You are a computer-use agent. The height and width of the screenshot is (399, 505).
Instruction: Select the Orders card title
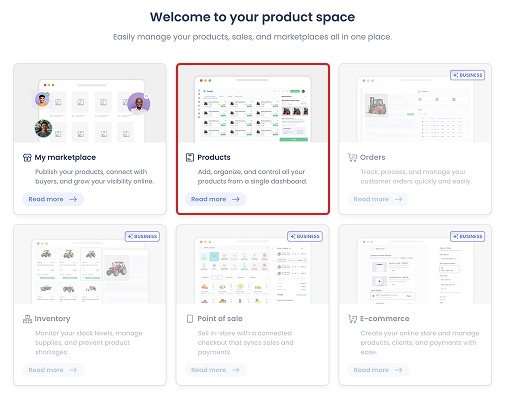tap(372, 157)
